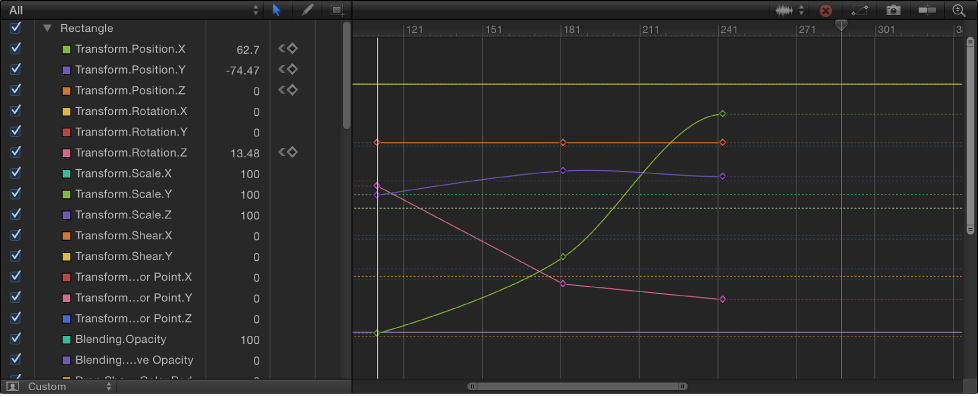Click the green Transform.Position.X color swatch
Screen dimensions: 978x396
click(66, 49)
